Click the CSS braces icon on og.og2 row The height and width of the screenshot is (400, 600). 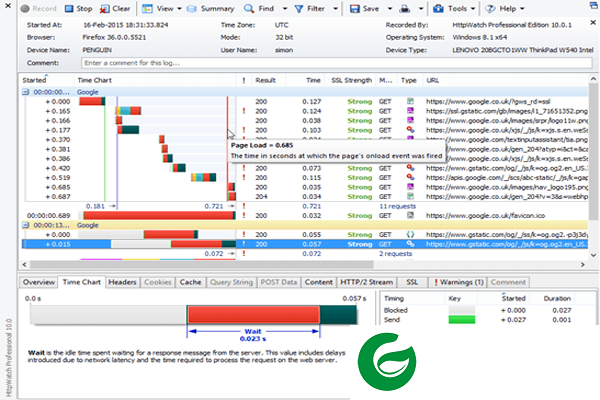coord(410,234)
